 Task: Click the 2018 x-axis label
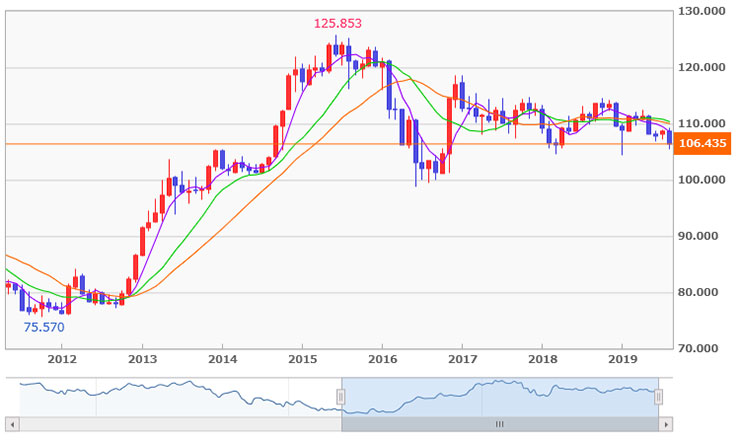pos(543,359)
